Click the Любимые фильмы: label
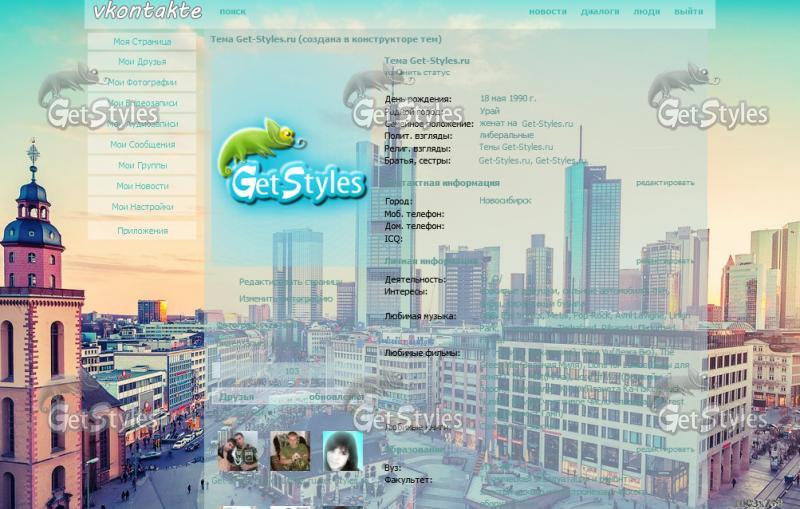This screenshot has width=800, height=509. [422, 353]
